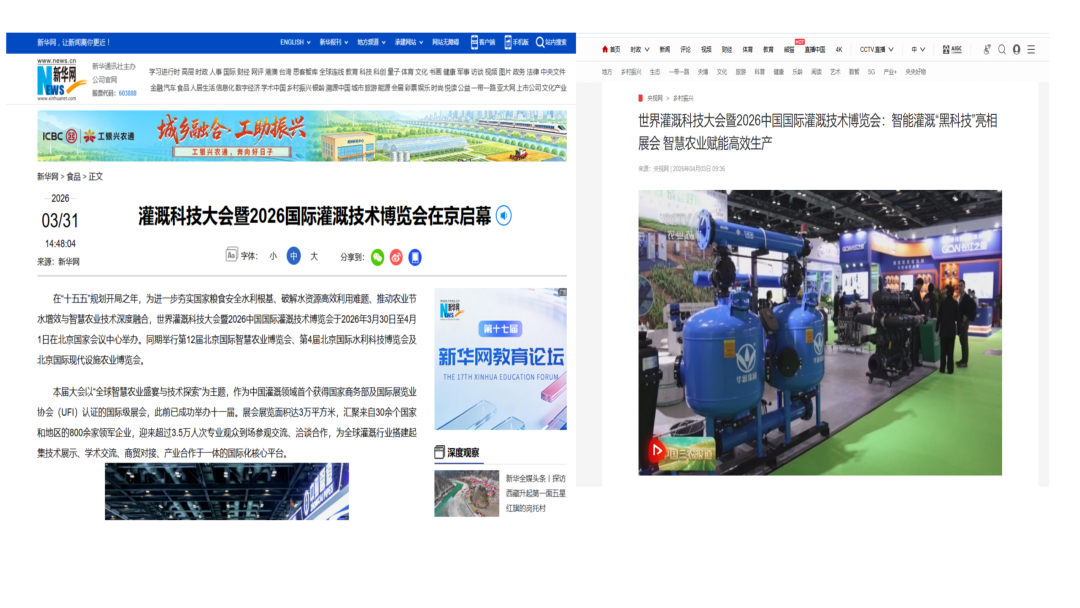The image size is (1080, 608).
Task: Open 一带一路 in CCTV sub-navigation
Action: [678, 72]
